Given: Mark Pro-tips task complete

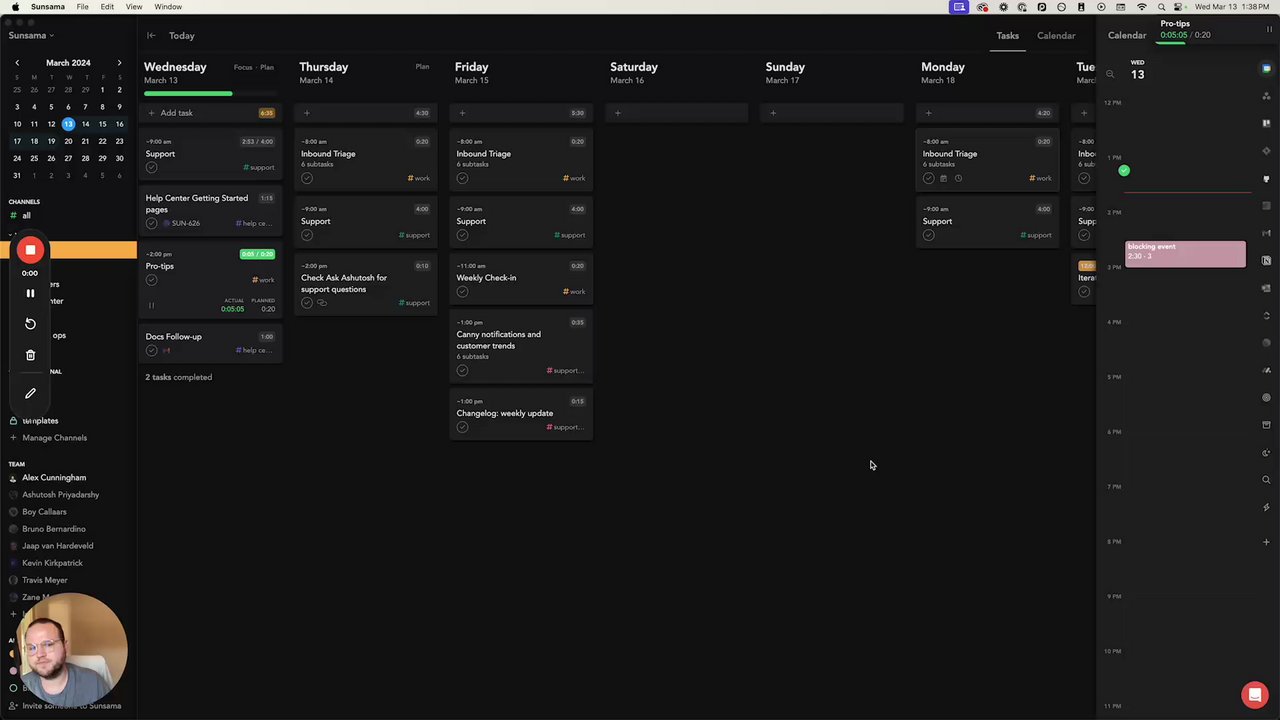Looking at the screenshot, I should click(x=151, y=280).
